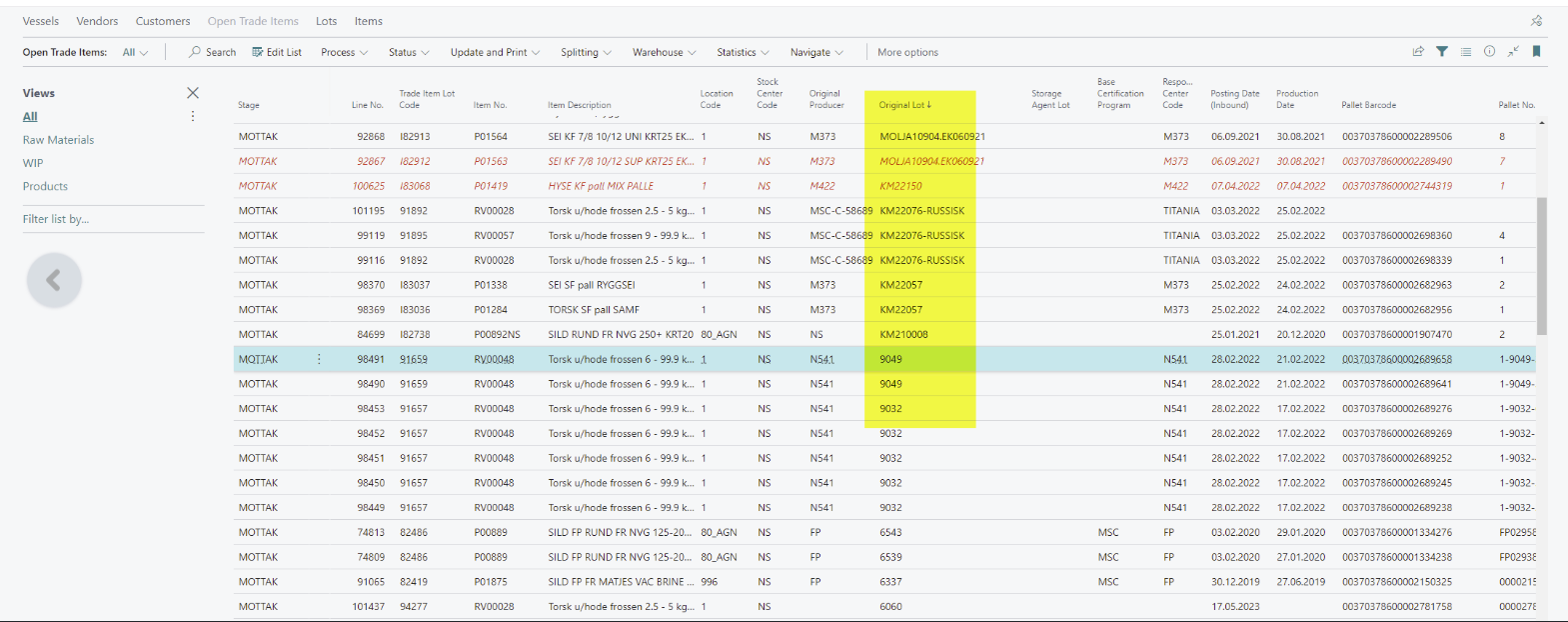Select the Raw Materials view
Screen dimensions: 1568x622
click(x=58, y=140)
